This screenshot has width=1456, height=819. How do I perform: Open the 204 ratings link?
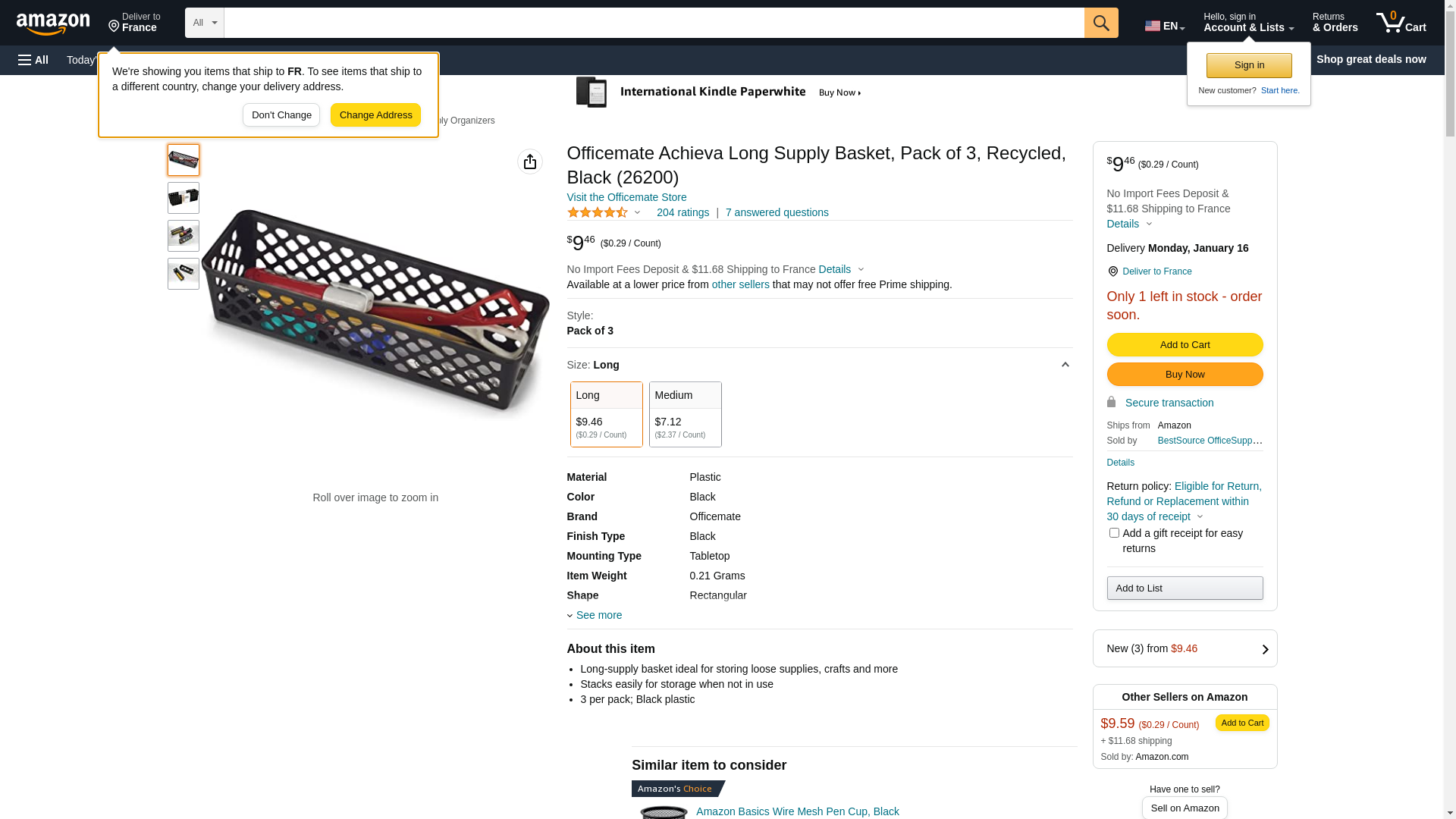tap(682, 213)
